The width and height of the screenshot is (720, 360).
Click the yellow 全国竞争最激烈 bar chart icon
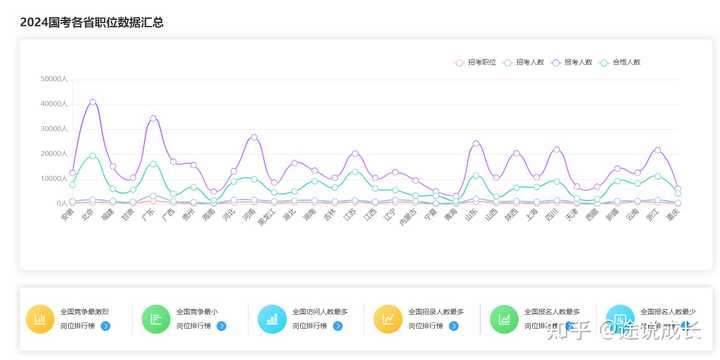coord(40,319)
